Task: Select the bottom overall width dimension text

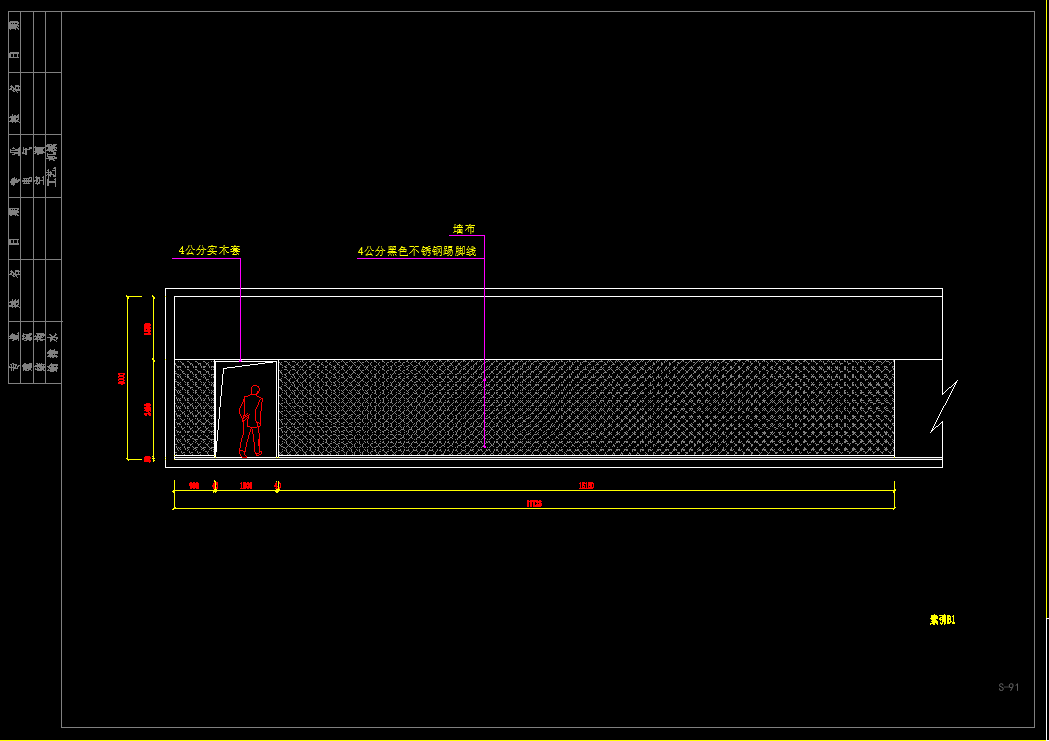Action: 534,504
